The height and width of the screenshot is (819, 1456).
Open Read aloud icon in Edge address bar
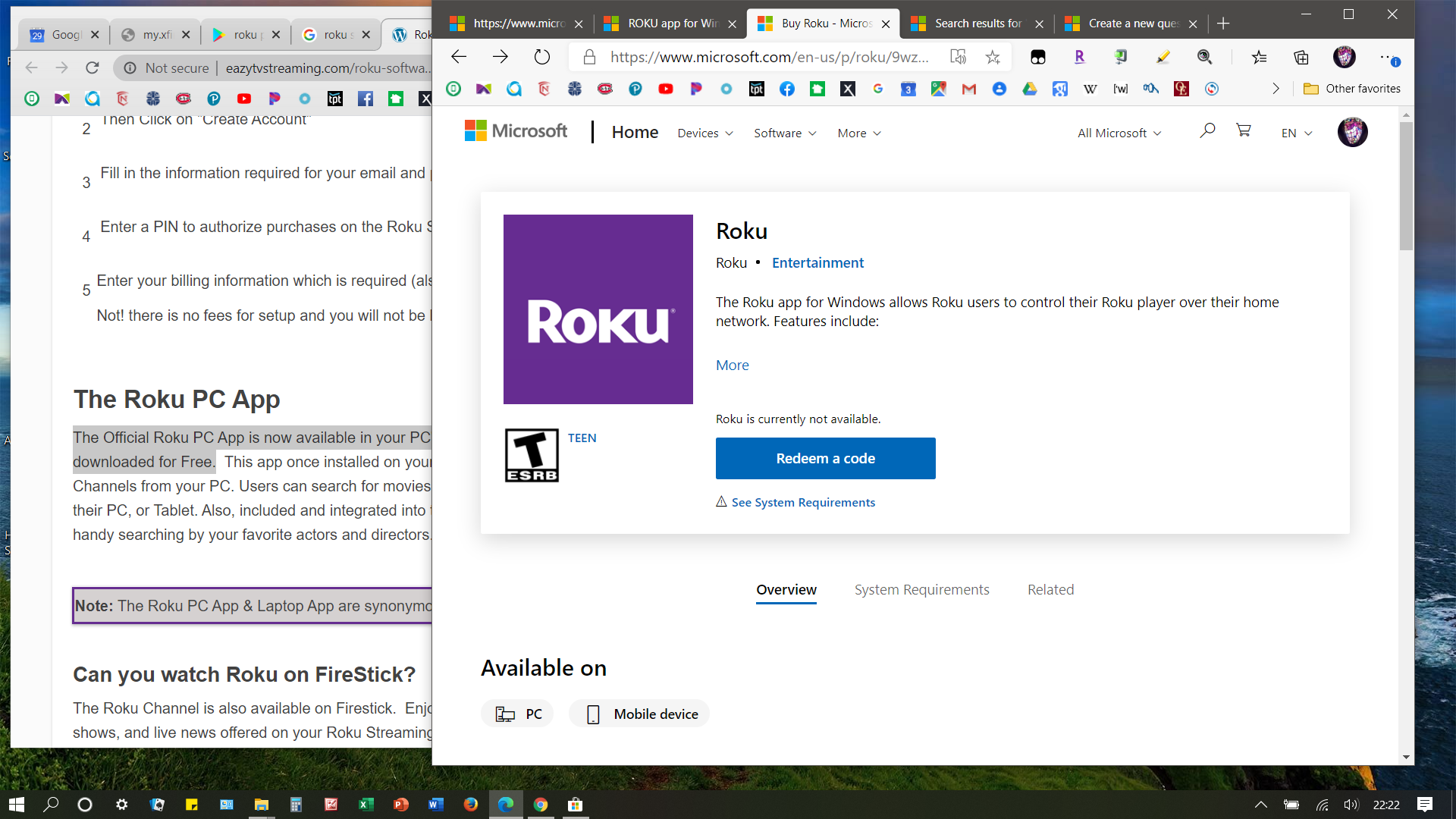[x=959, y=57]
